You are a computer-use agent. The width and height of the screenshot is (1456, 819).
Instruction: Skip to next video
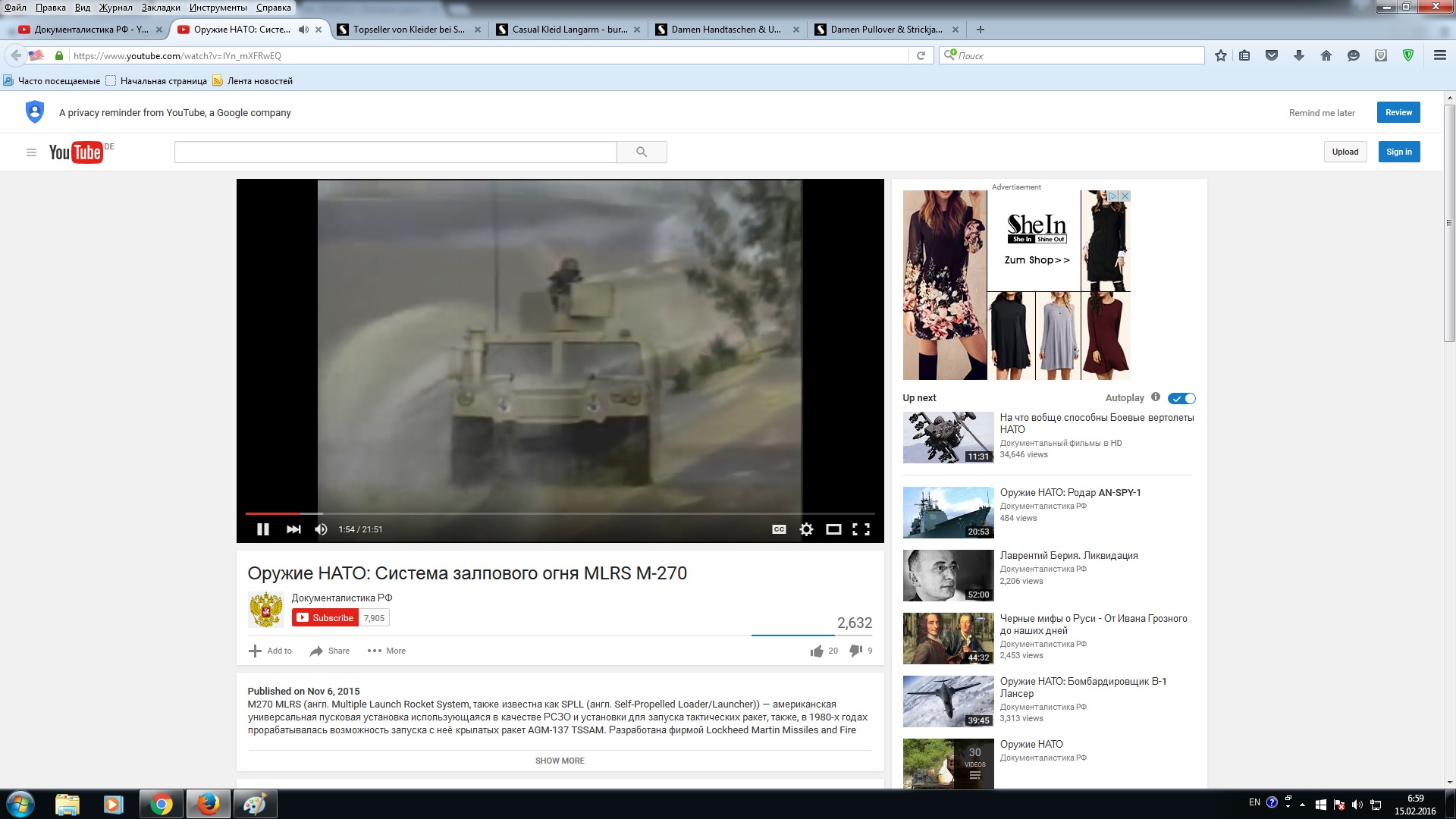[x=293, y=529]
